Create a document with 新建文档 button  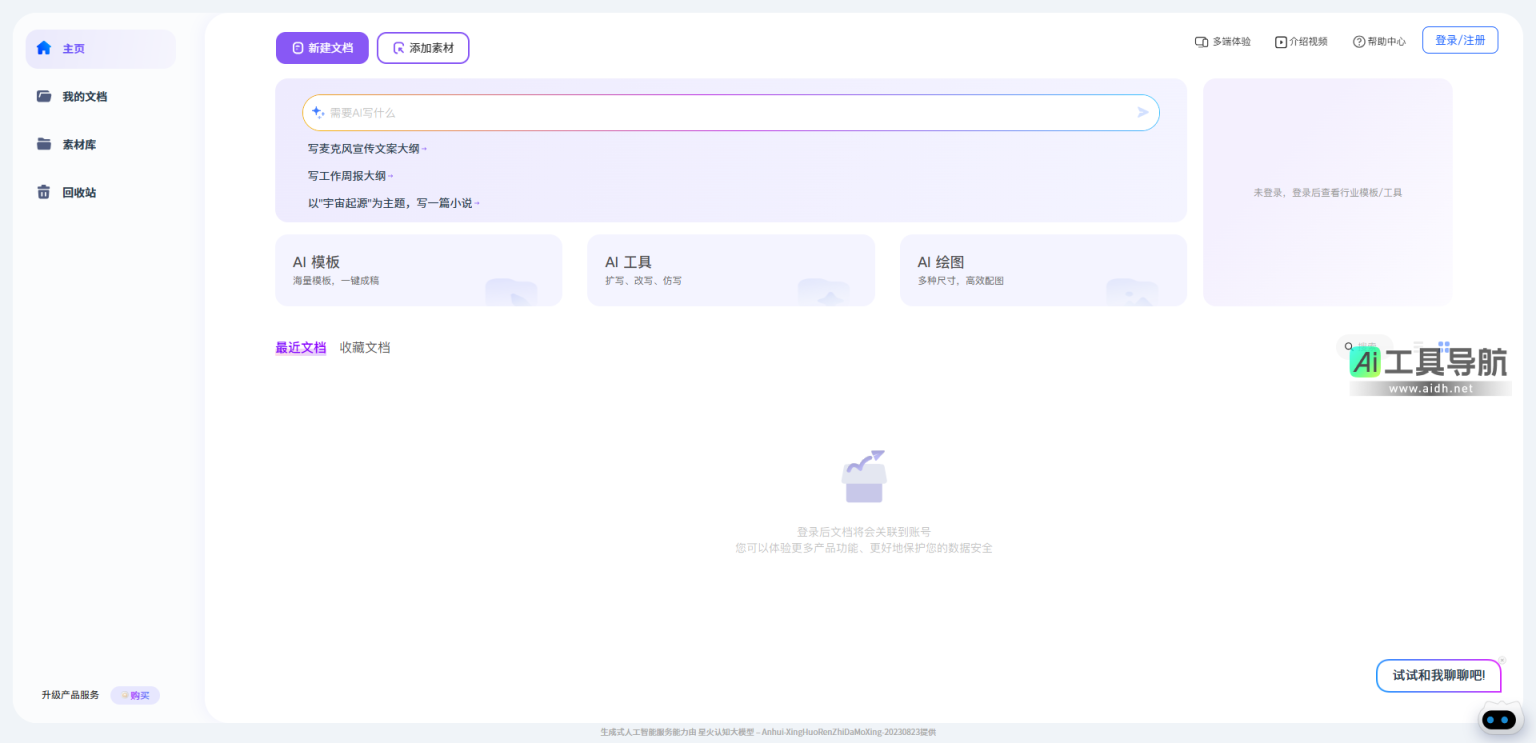(x=322, y=47)
